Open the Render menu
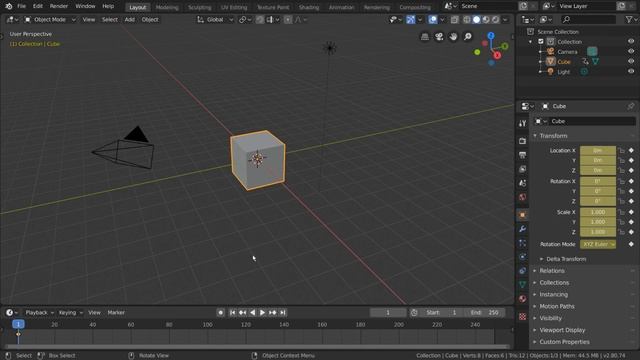 coord(59,6)
